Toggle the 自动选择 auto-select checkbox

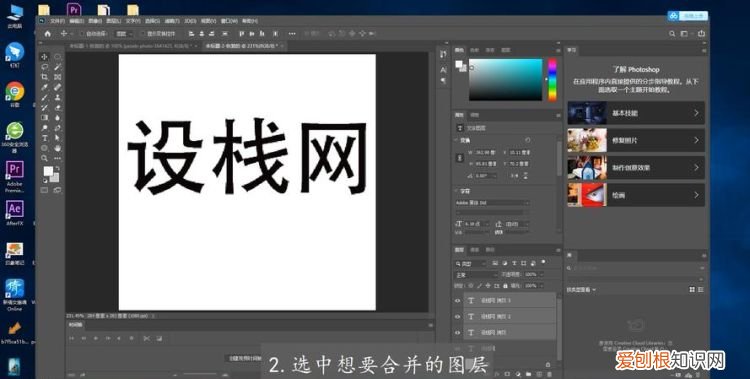82,34
